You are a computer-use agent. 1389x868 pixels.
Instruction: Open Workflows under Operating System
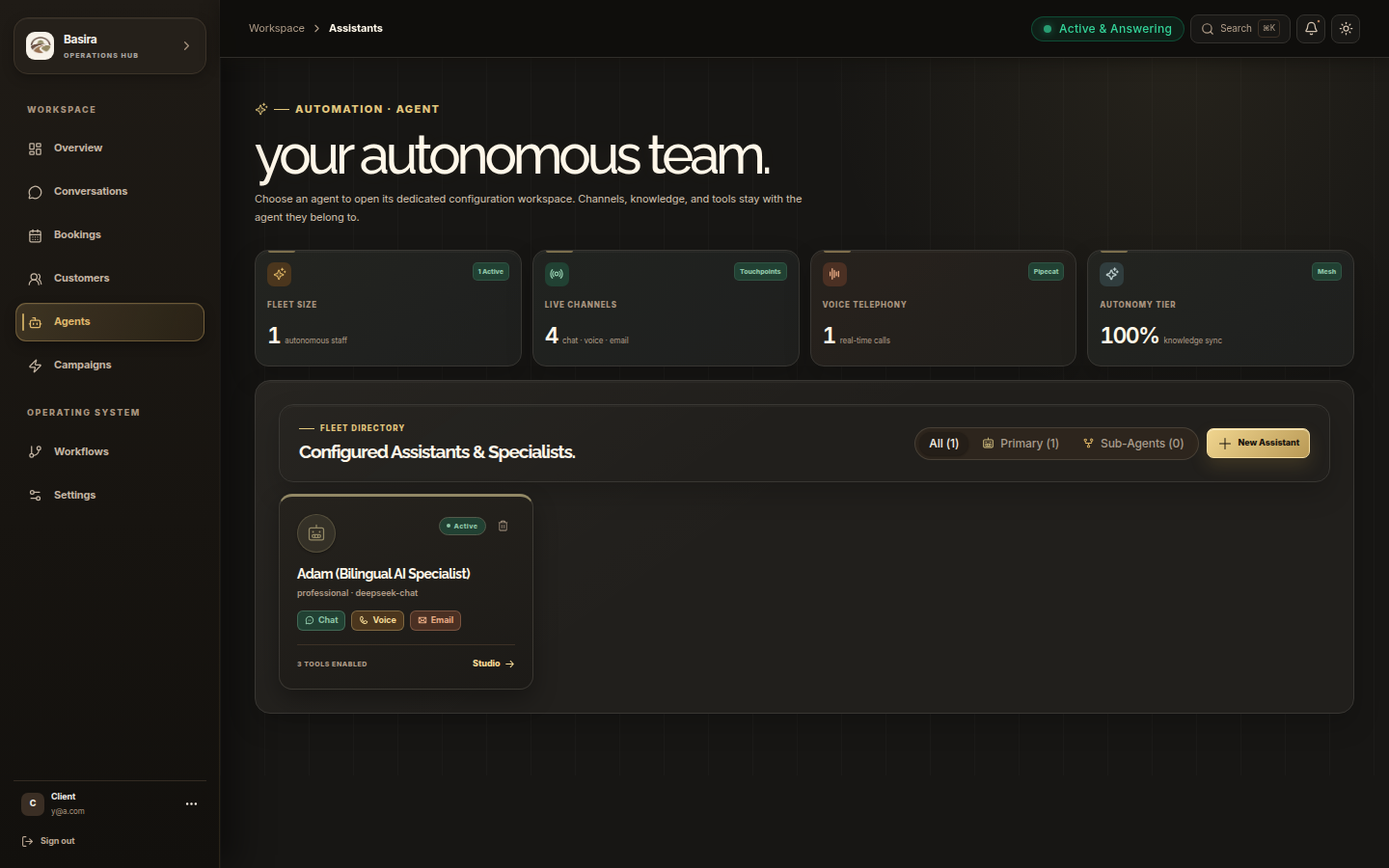[110, 452]
